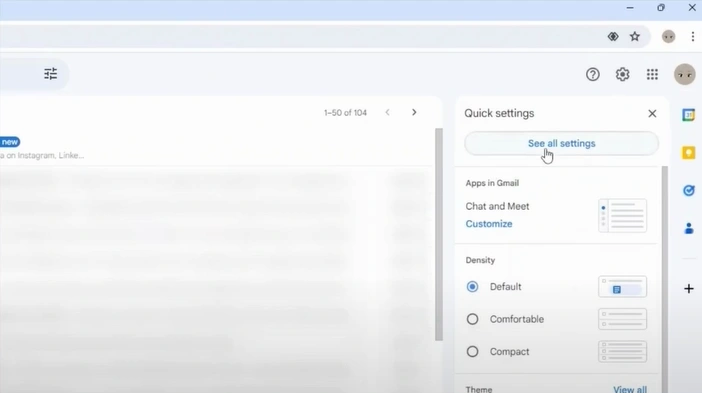The image size is (702, 393).
Task: Go to the next page of emails
Action: tap(414, 112)
